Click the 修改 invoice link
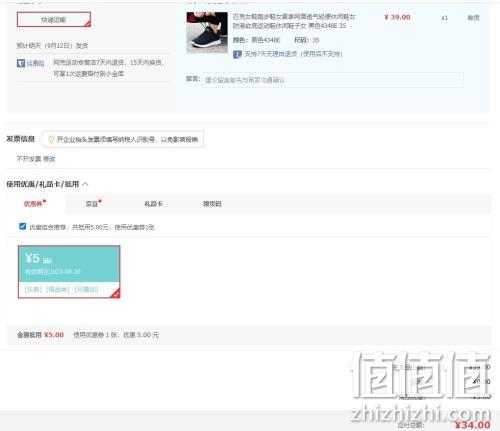Image resolution: width=500 pixels, height=431 pixels. point(49,159)
